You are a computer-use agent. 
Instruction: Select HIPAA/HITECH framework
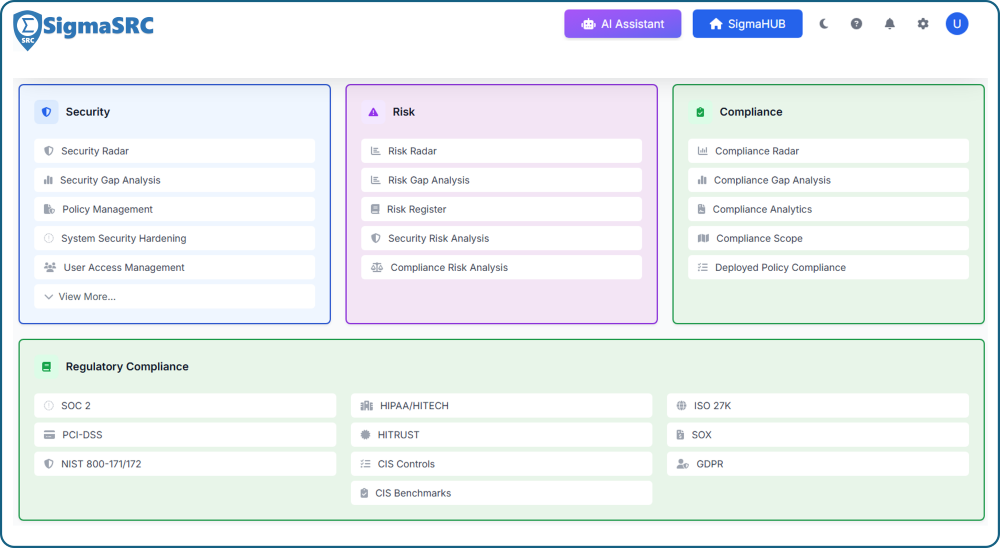pyautogui.click(x=501, y=406)
